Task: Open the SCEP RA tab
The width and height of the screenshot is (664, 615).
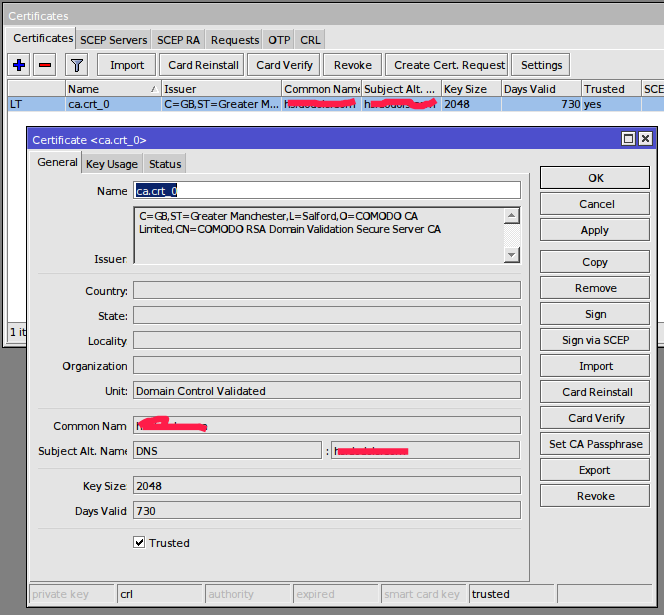Action: (x=178, y=40)
